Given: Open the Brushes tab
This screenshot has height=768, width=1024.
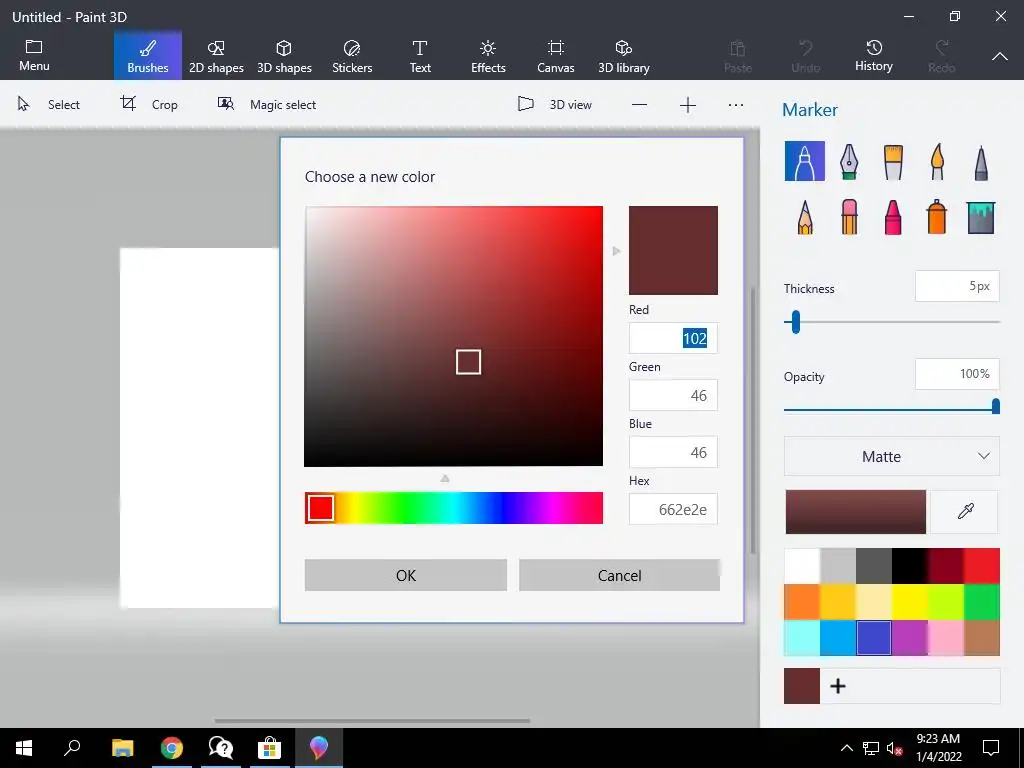Looking at the screenshot, I should click(148, 56).
